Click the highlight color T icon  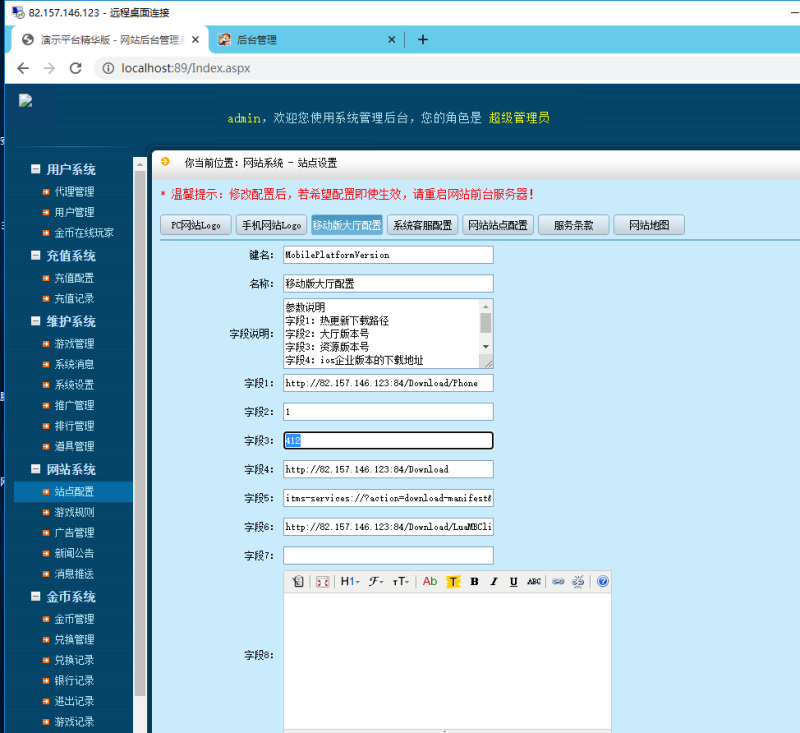pos(452,581)
